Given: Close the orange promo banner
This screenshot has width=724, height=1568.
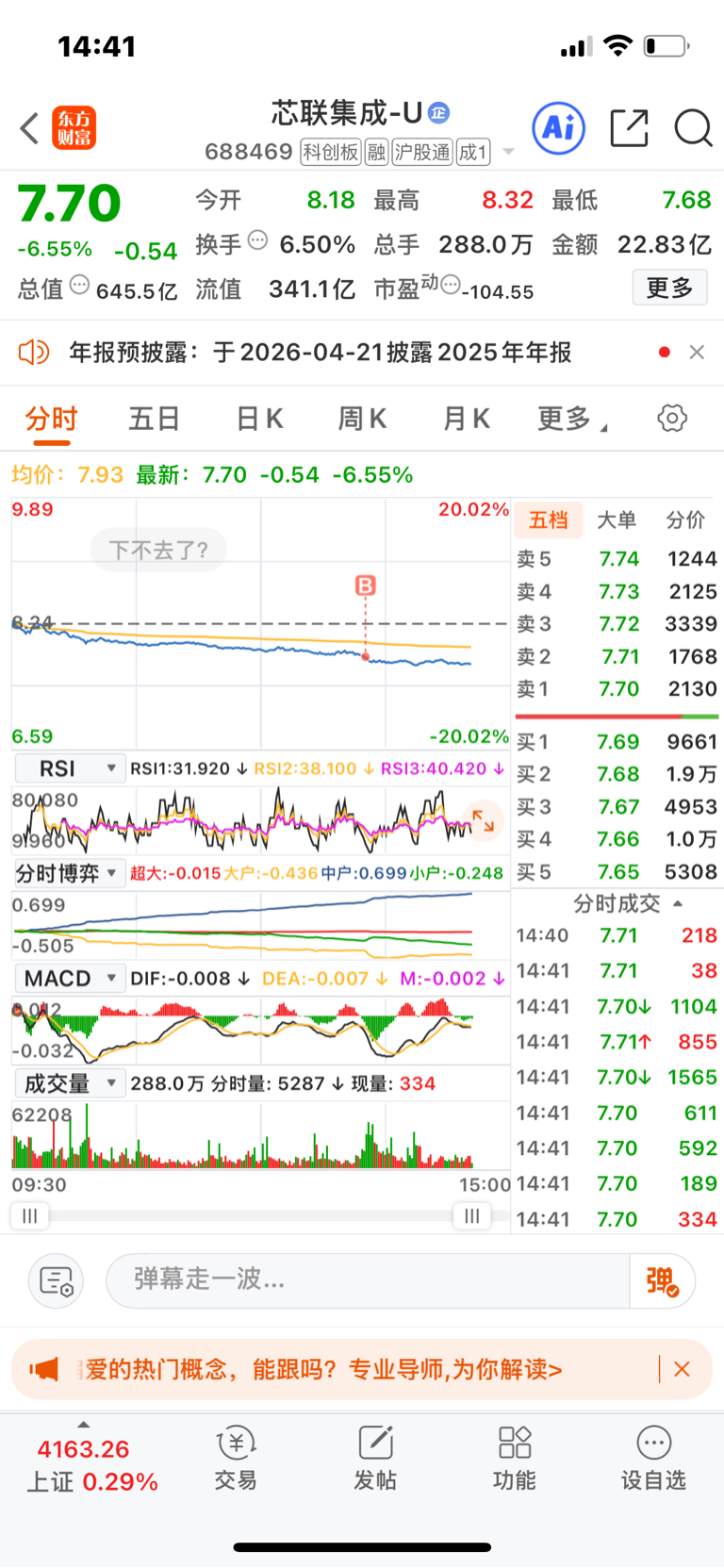Looking at the screenshot, I should (x=682, y=1369).
